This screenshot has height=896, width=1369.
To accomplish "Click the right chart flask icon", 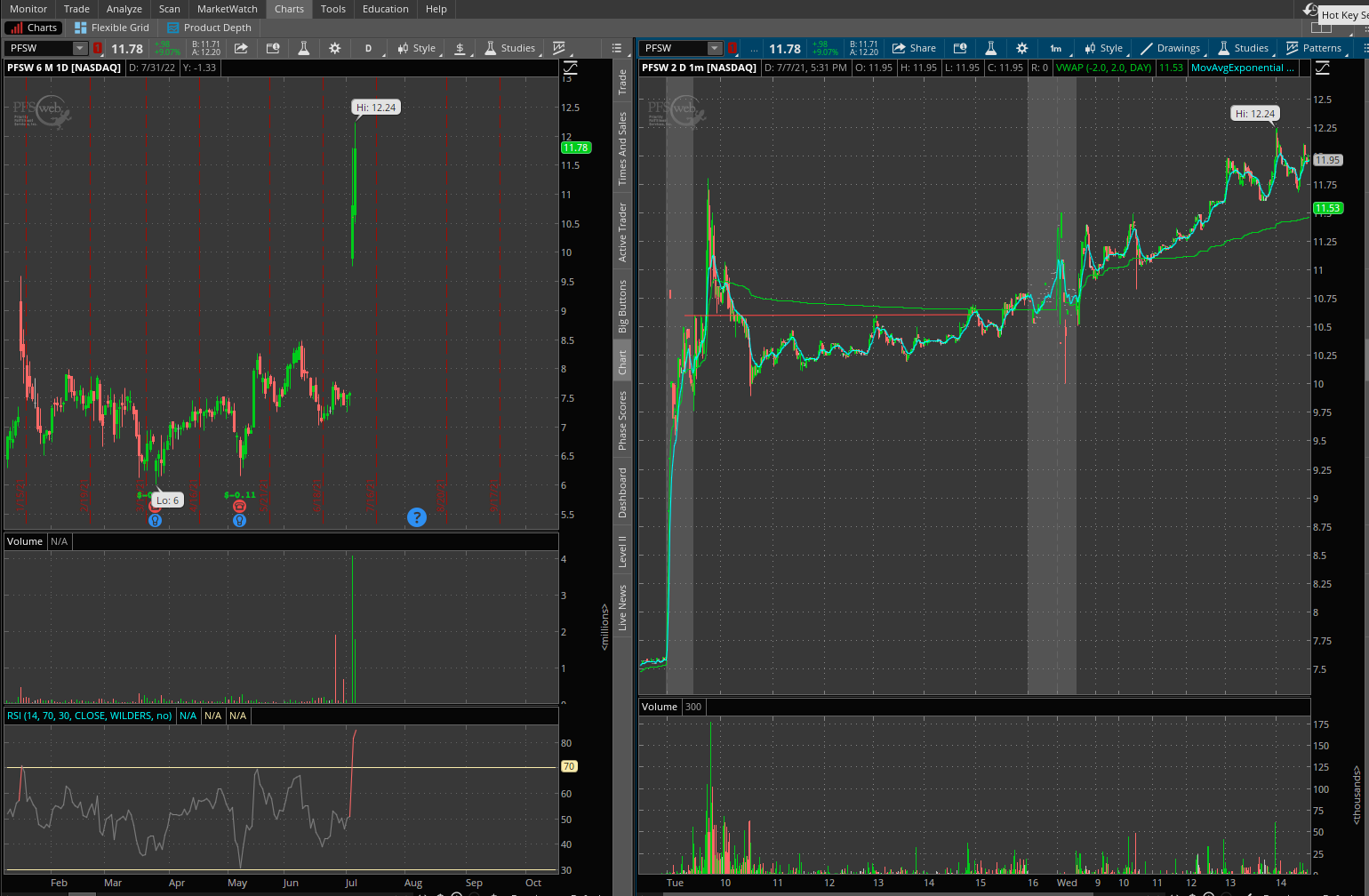I will pos(991,48).
